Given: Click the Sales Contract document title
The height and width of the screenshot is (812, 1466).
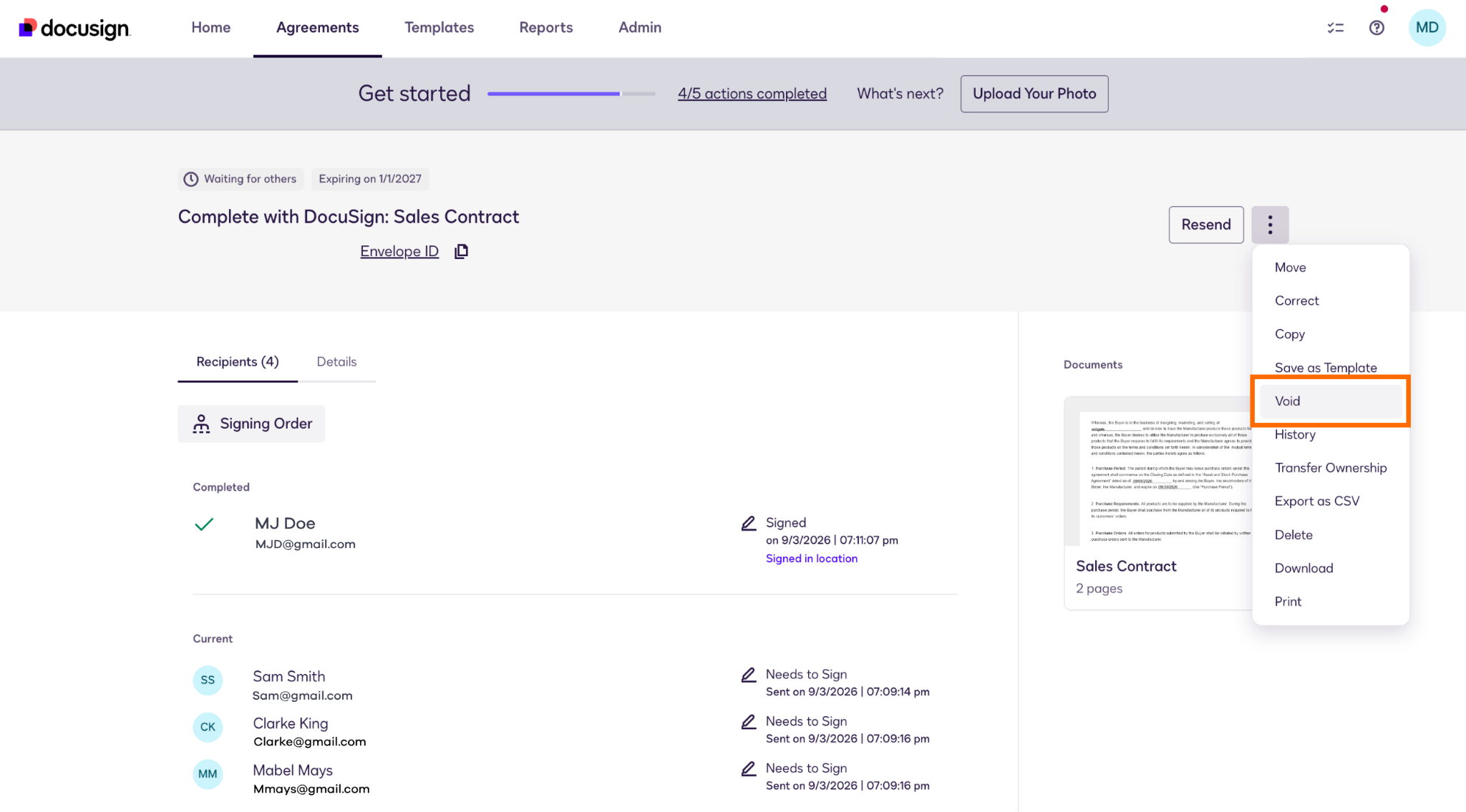Looking at the screenshot, I should pos(1126,566).
